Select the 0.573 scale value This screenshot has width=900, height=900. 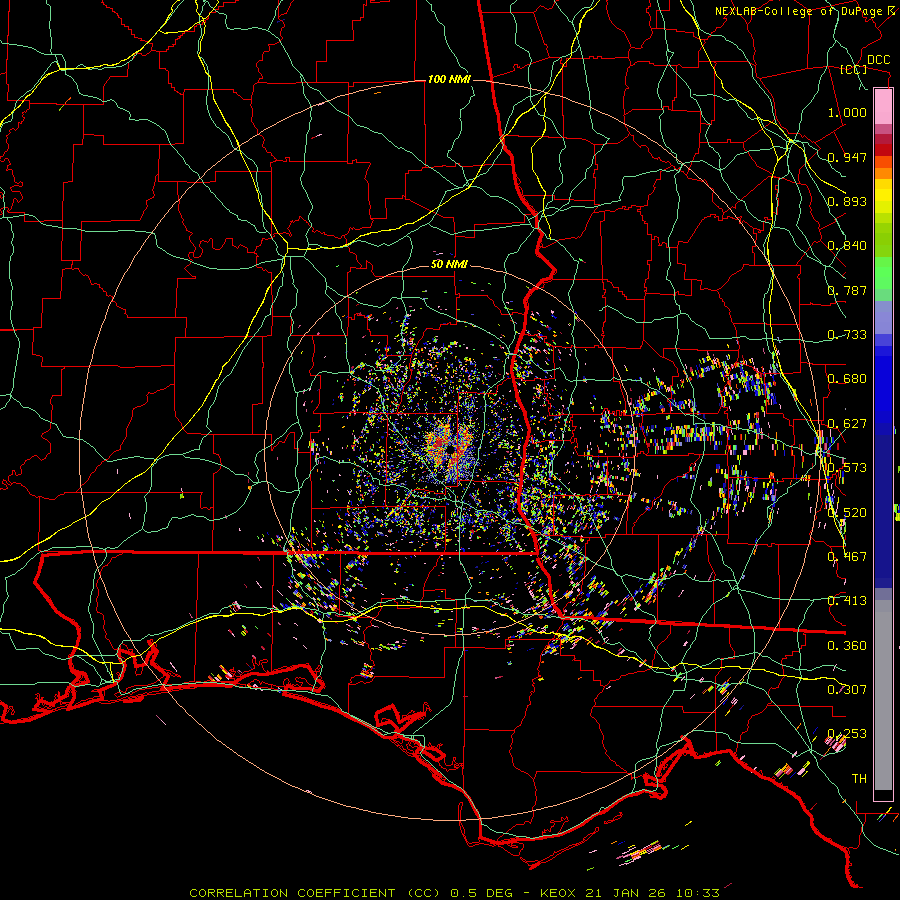tap(847, 468)
